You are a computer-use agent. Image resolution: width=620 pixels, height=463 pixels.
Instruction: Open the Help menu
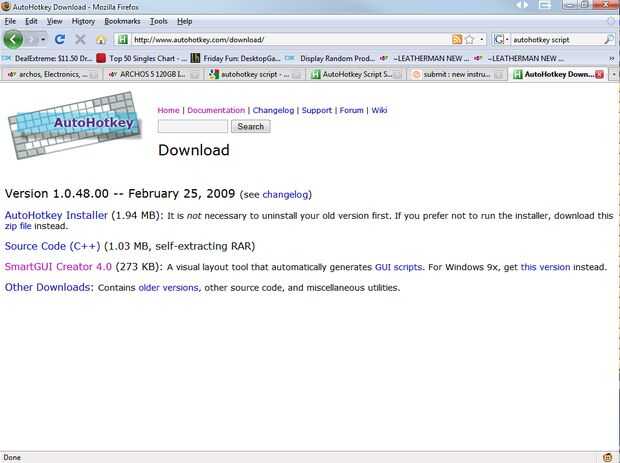[184, 21]
